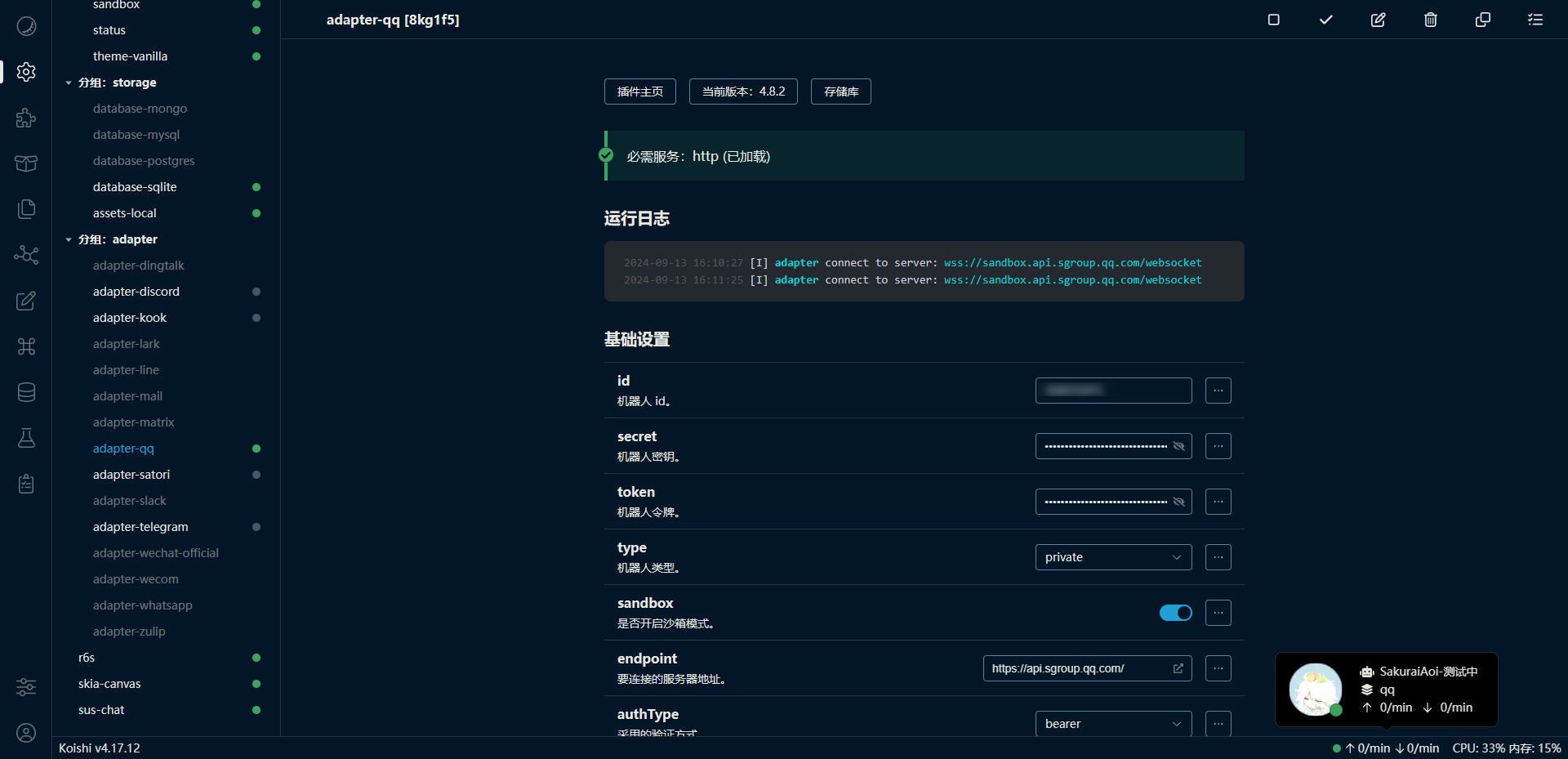Toggle the sandbox mode switch

pos(1175,613)
